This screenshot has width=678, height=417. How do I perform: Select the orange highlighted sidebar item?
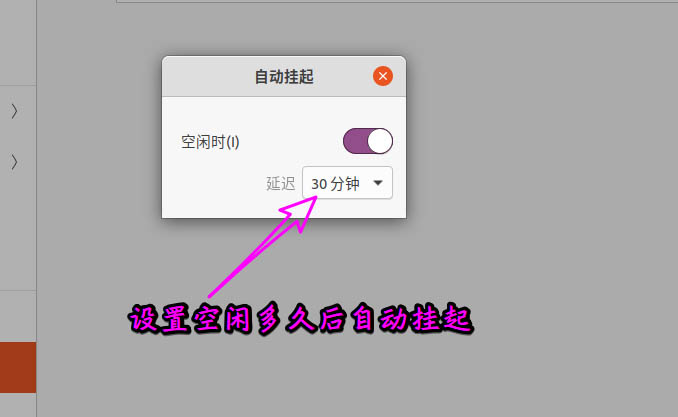point(18,367)
